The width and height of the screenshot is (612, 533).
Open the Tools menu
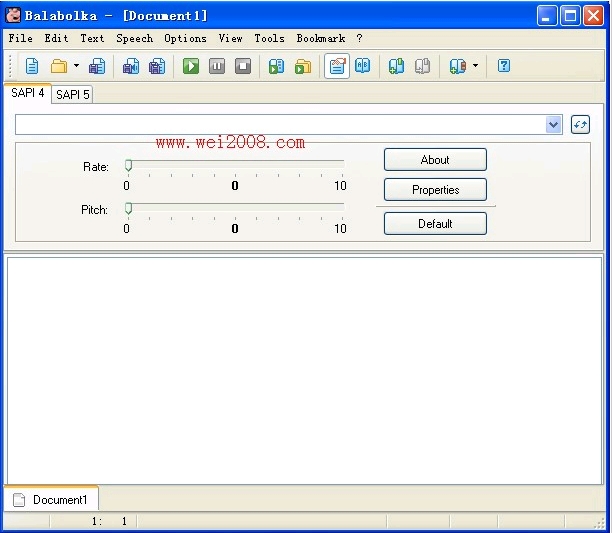click(x=269, y=38)
